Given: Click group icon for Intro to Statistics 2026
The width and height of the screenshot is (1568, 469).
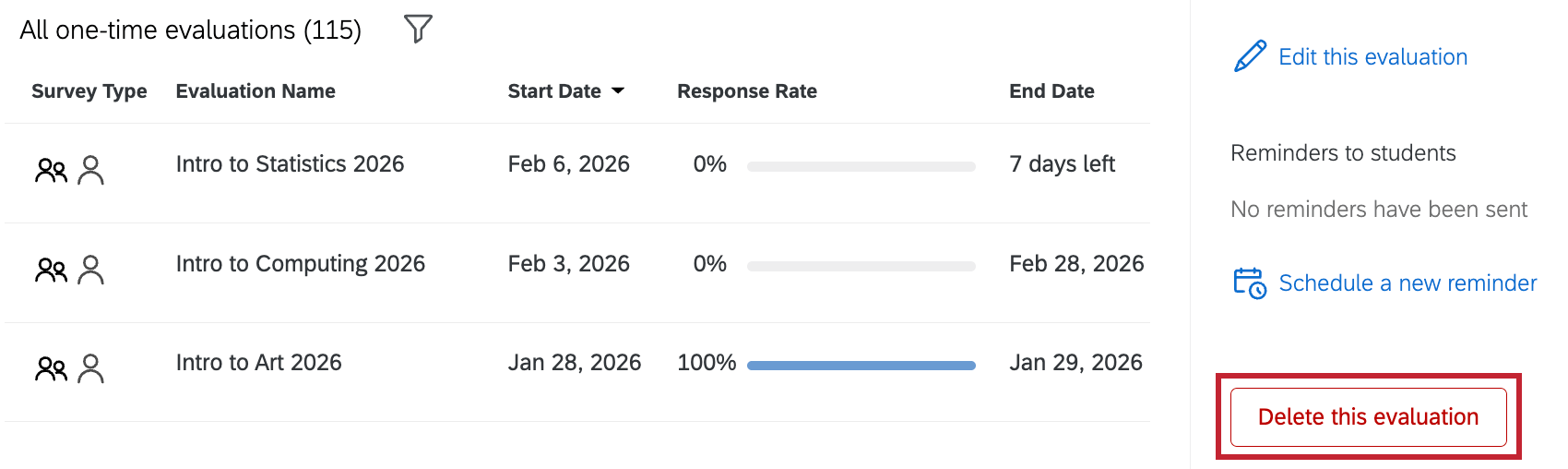Looking at the screenshot, I should tap(52, 171).
